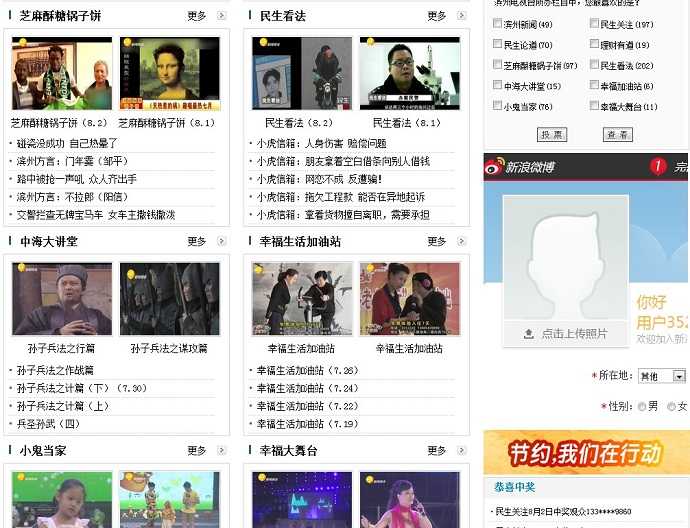Check the 芝麻酥糖锅子饼 (97) poll option
This screenshot has height=528, width=690.
pos(497,64)
